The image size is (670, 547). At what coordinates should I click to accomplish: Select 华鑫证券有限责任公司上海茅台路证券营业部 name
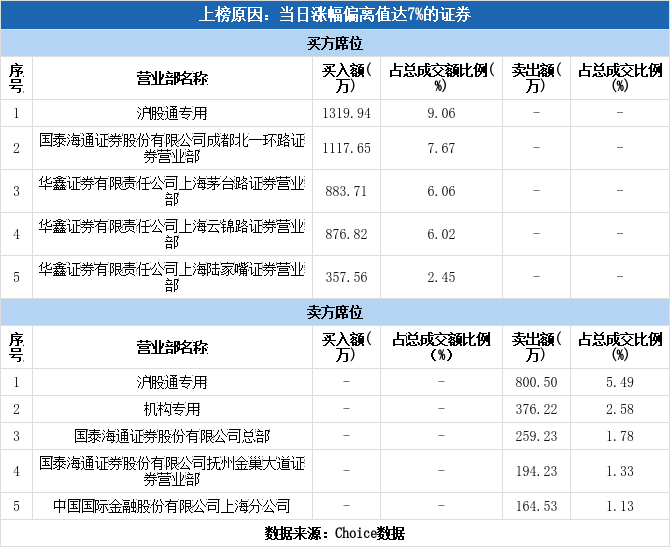172,191
